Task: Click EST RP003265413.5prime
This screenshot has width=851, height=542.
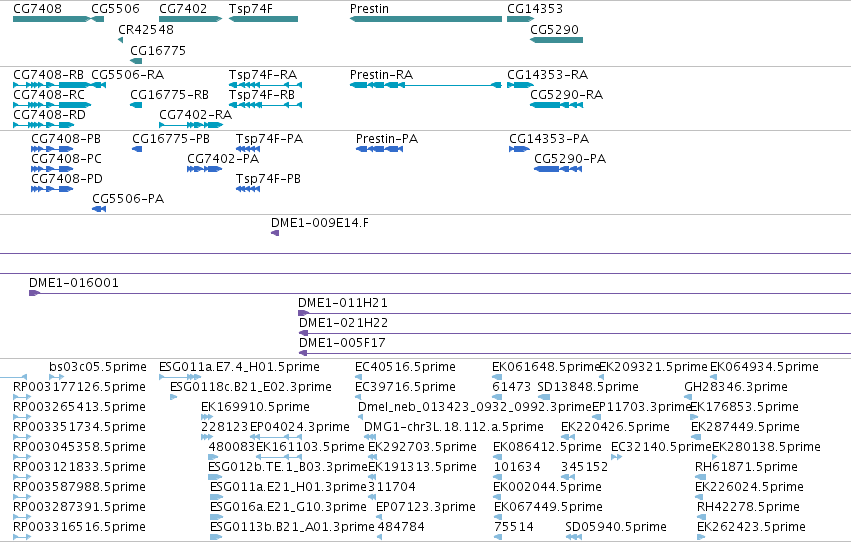Action: click(x=22, y=417)
